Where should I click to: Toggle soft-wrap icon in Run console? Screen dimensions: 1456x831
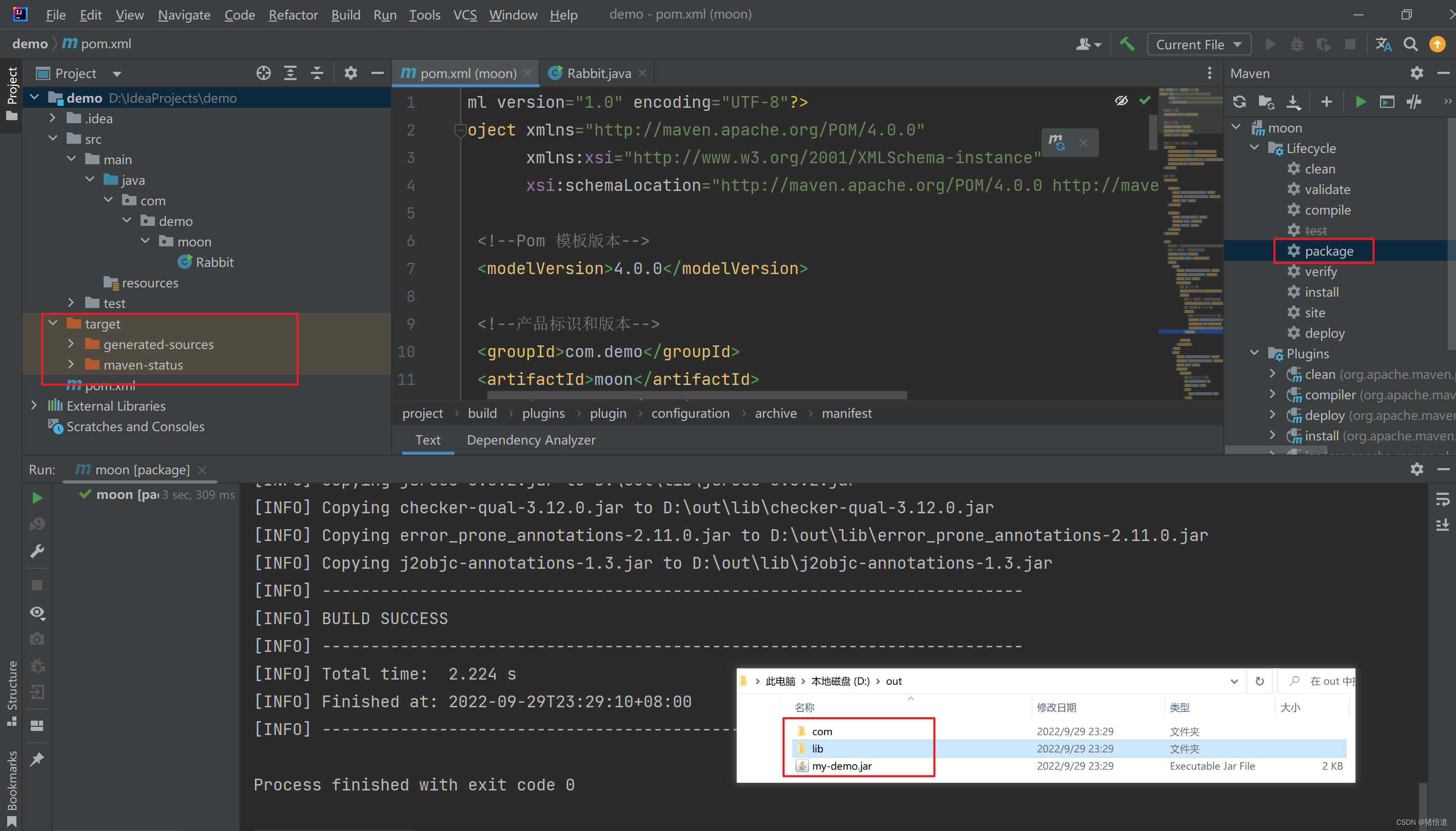click(1442, 499)
